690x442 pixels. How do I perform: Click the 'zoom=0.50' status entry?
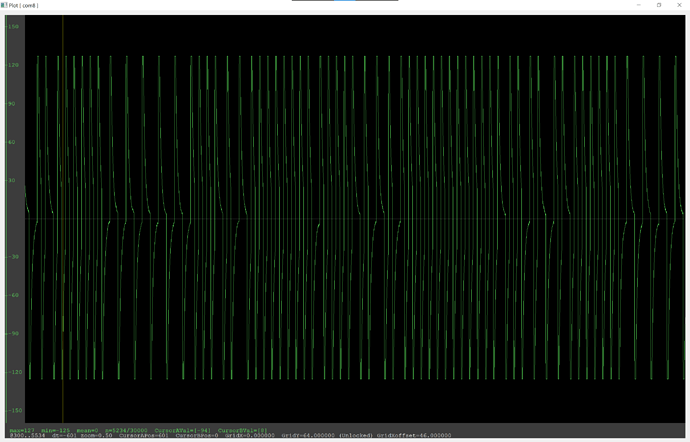coord(96,435)
